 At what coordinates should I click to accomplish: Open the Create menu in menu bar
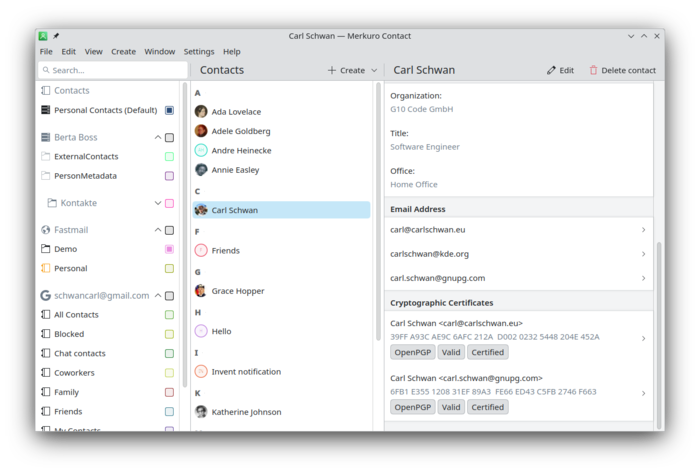124,52
